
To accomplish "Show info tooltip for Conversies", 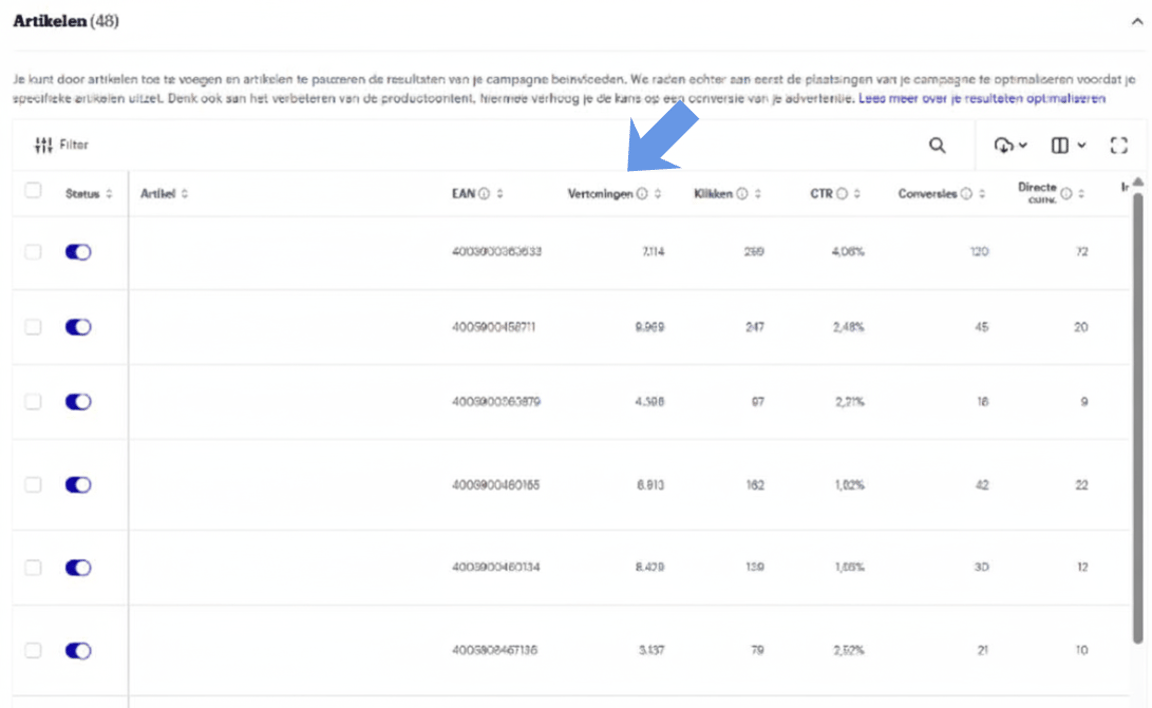I will click(x=966, y=194).
